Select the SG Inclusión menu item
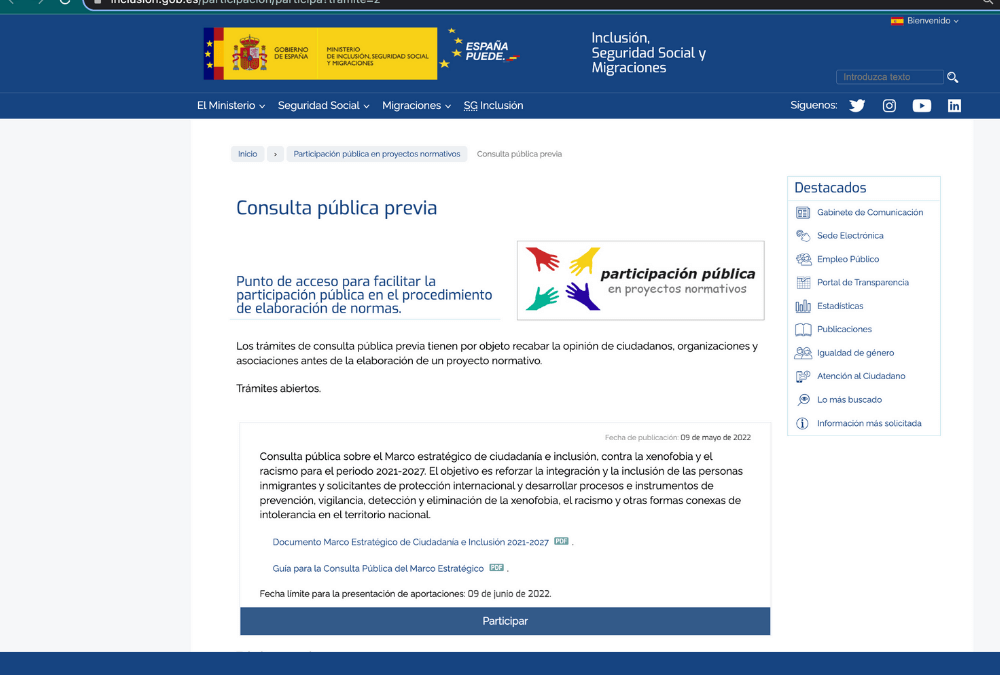Image resolution: width=1000 pixels, height=675 pixels. point(493,106)
